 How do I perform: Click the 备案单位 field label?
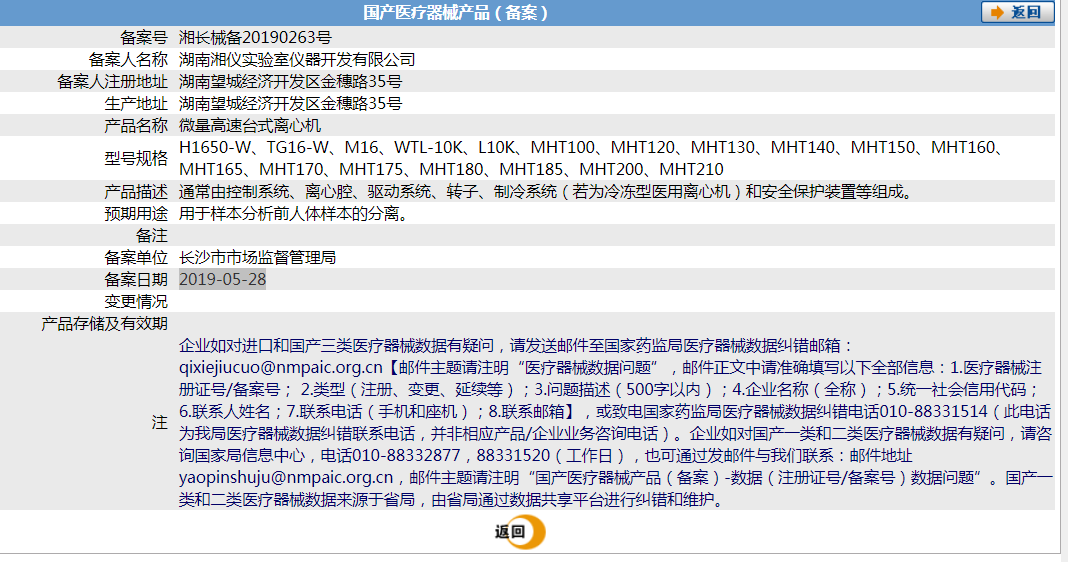click(136, 257)
